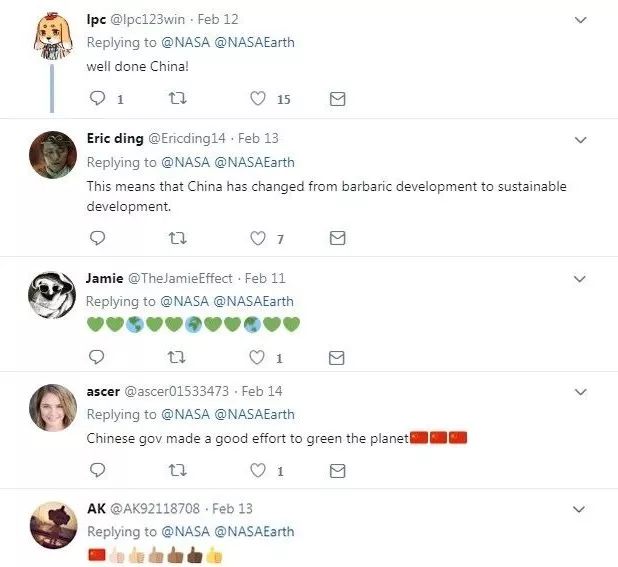Retweet lpc's 'well done China!' tweet
The image size is (618, 567).
coord(177,98)
